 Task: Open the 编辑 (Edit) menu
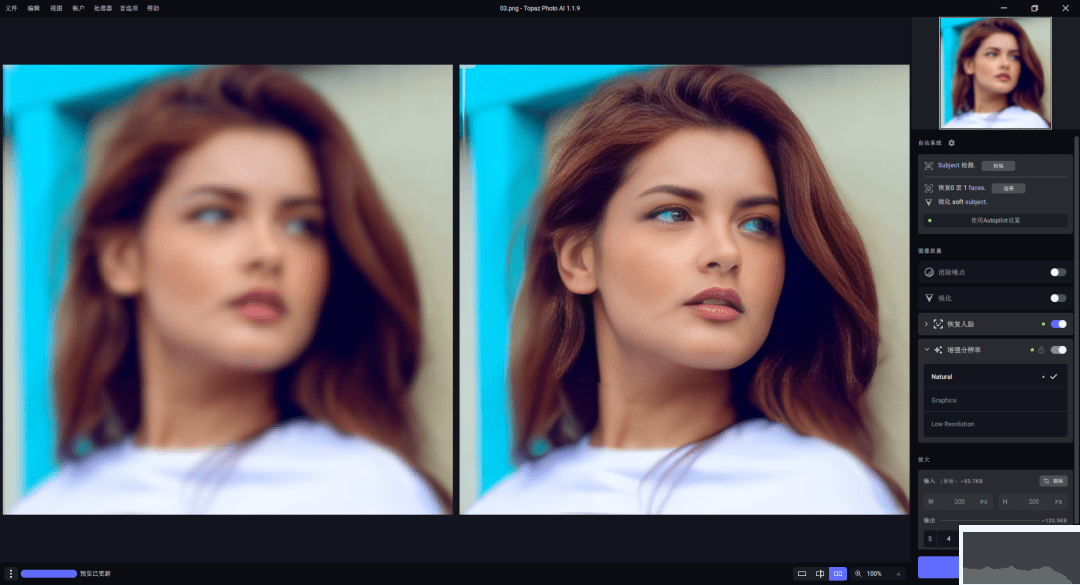(34, 8)
